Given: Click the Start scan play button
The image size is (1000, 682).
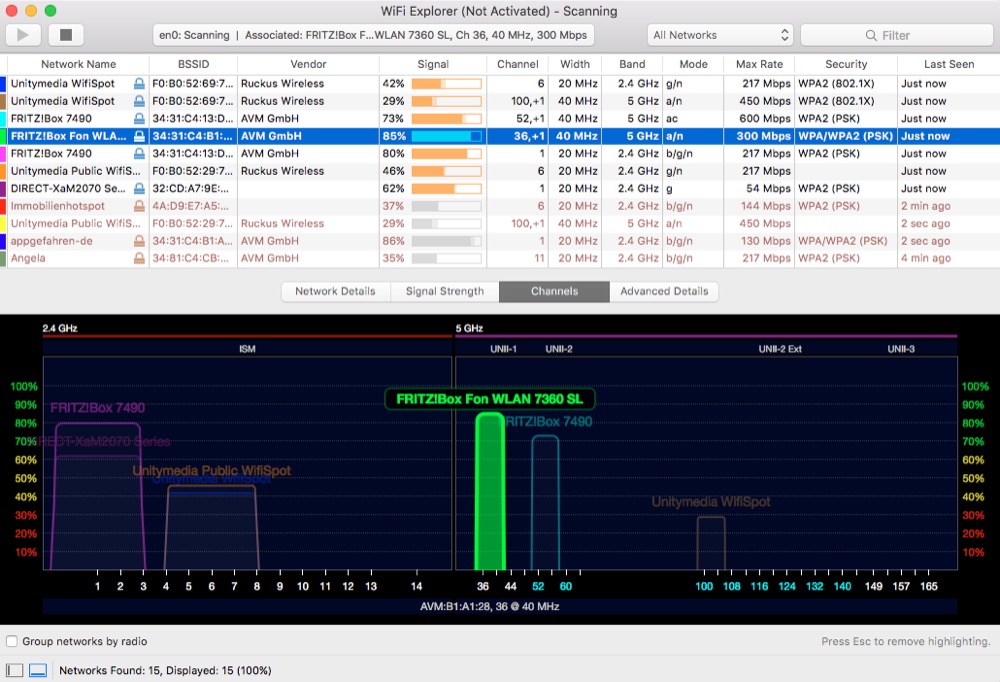Looking at the screenshot, I should tap(24, 35).
